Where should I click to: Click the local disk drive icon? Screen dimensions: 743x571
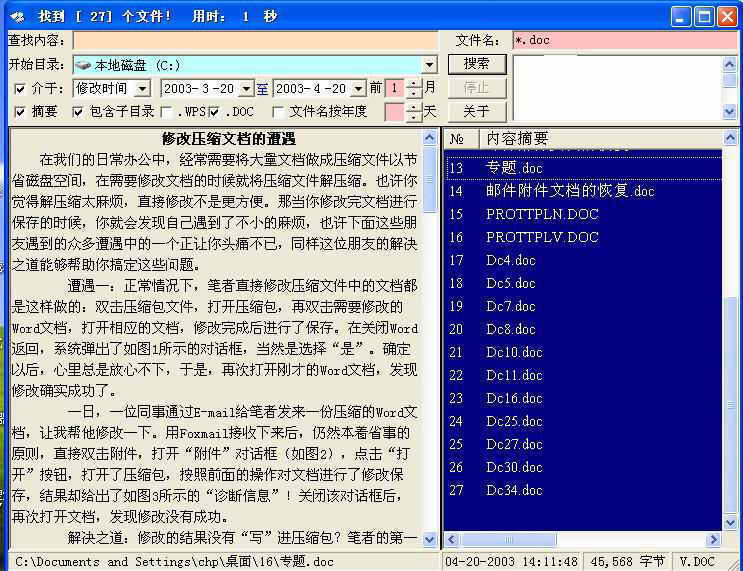point(83,65)
